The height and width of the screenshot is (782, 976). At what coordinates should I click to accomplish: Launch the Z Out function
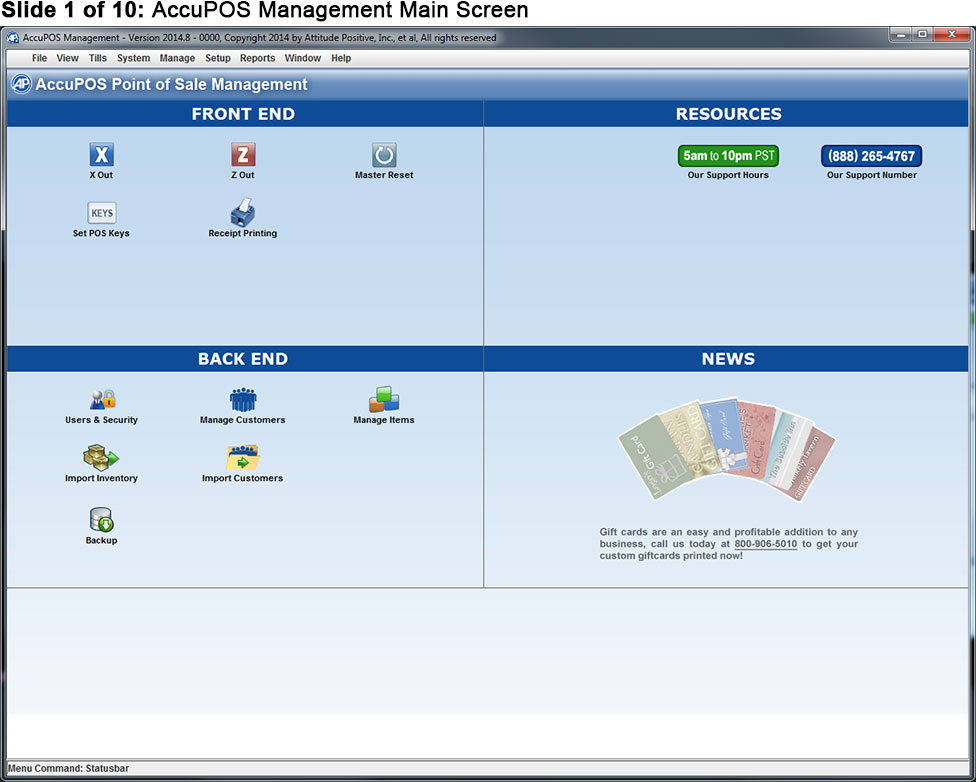point(243,154)
